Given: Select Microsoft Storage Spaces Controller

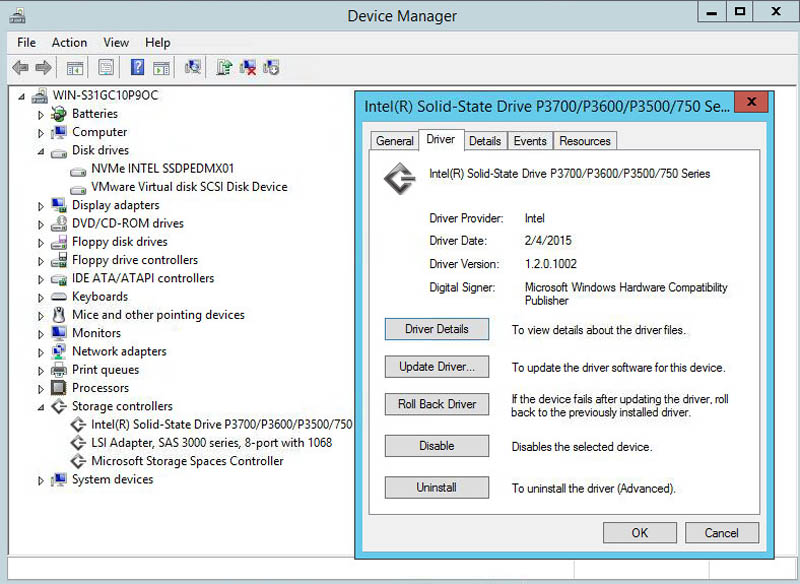Looking at the screenshot, I should click(x=187, y=461).
